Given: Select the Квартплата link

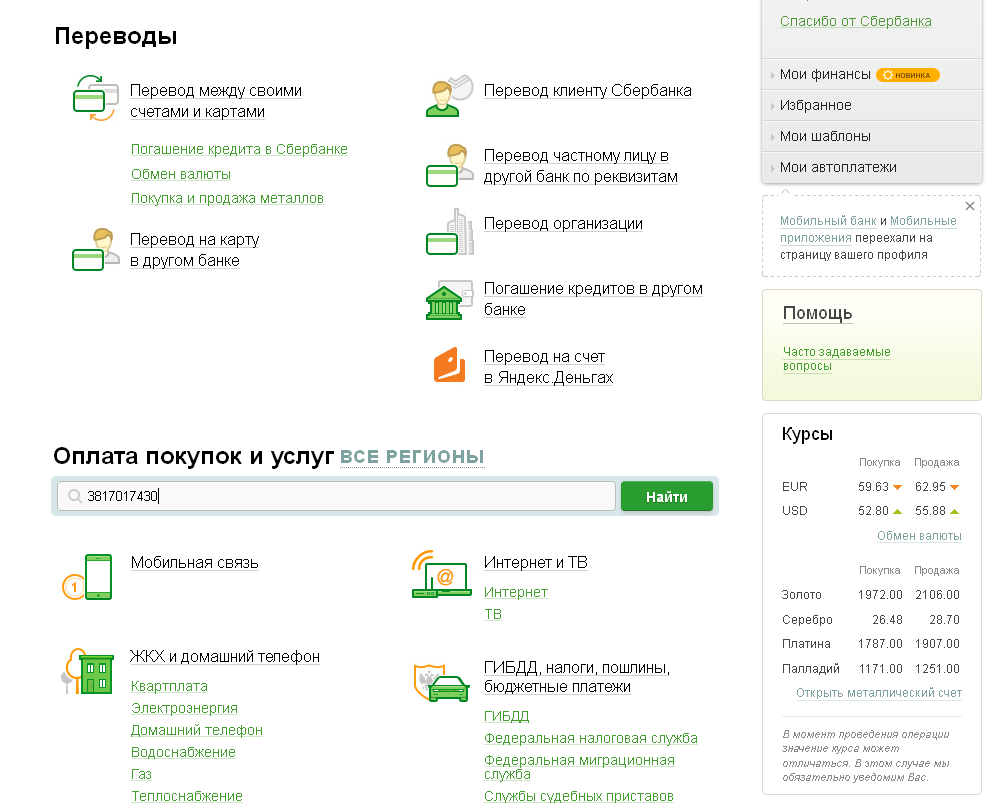Looking at the screenshot, I should [x=169, y=687].
